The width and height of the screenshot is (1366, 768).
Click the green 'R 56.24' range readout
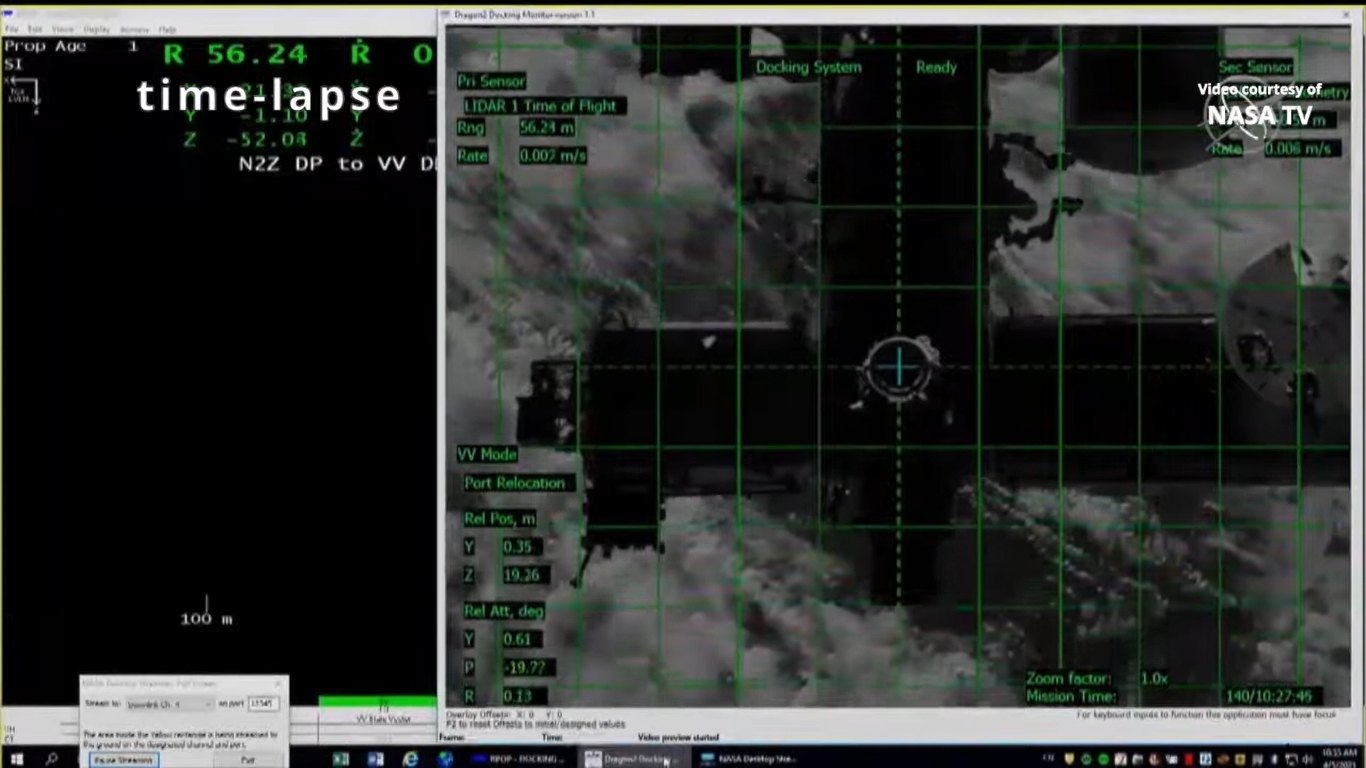(x=236, y=54)
